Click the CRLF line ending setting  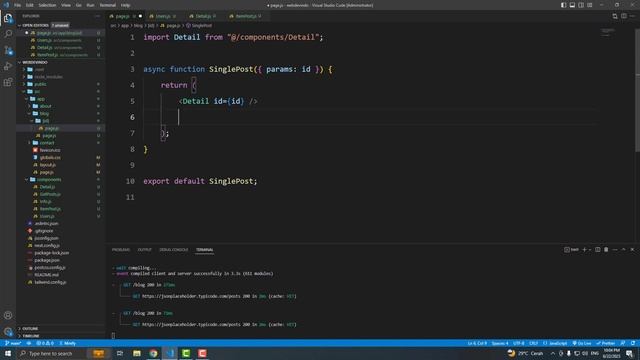click(533, 343)
